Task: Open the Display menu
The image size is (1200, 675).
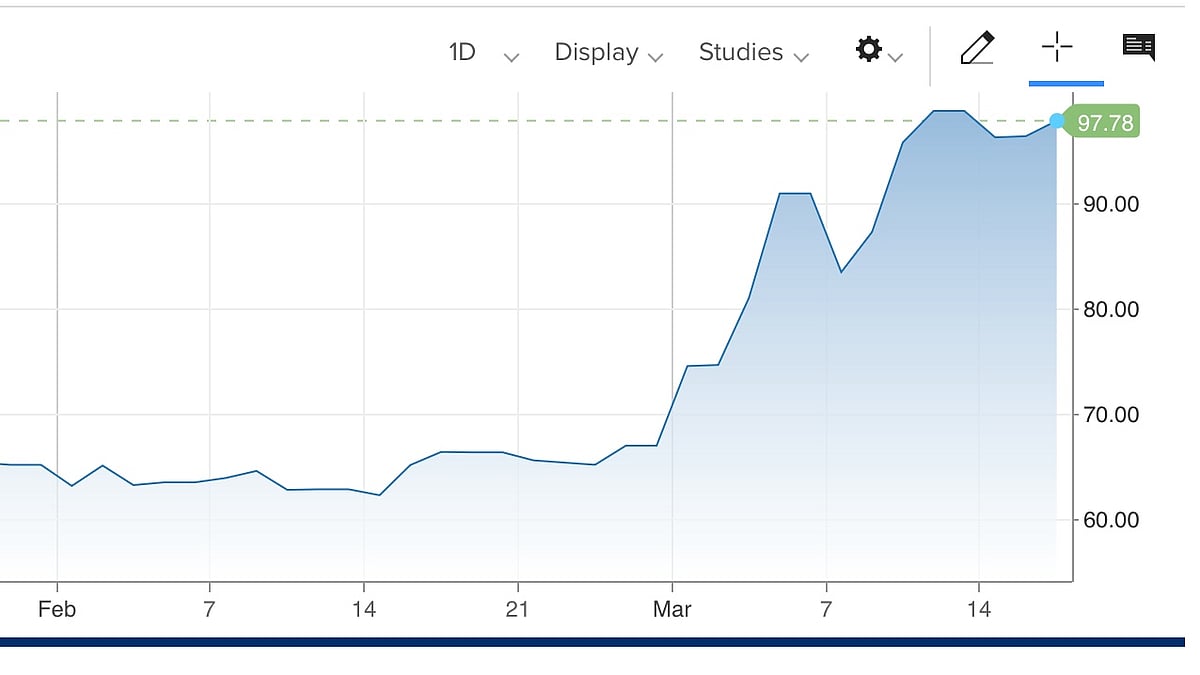Action: coord(596,52)
